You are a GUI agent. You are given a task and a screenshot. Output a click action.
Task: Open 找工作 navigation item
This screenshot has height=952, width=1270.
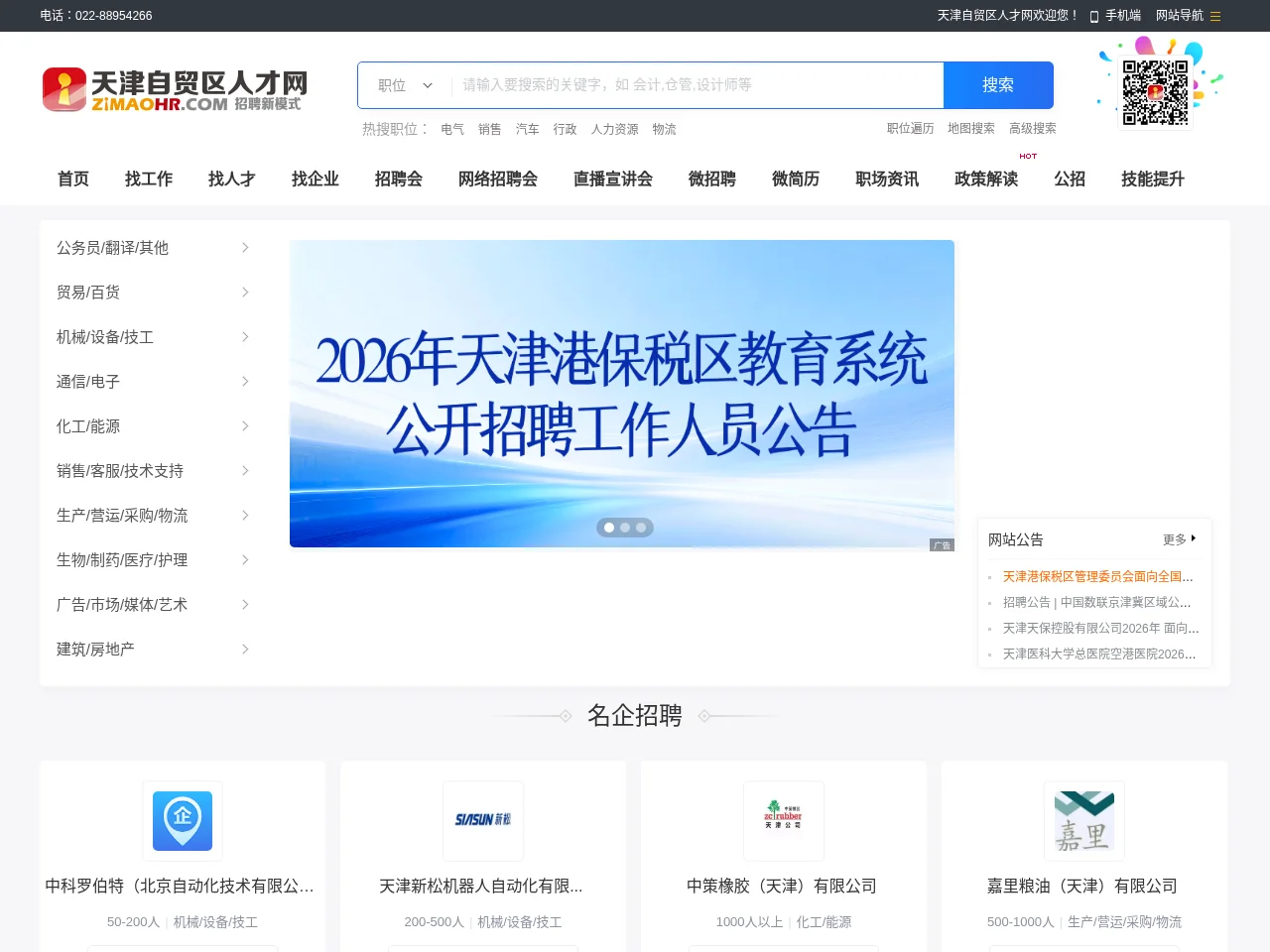tap(149, 179)
